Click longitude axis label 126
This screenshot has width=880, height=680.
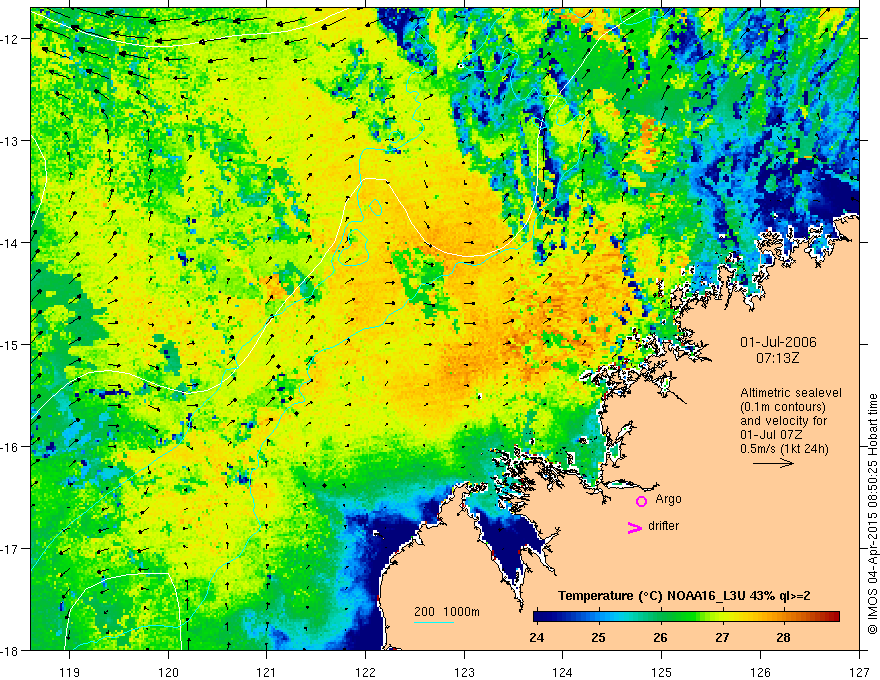point(760,671)
